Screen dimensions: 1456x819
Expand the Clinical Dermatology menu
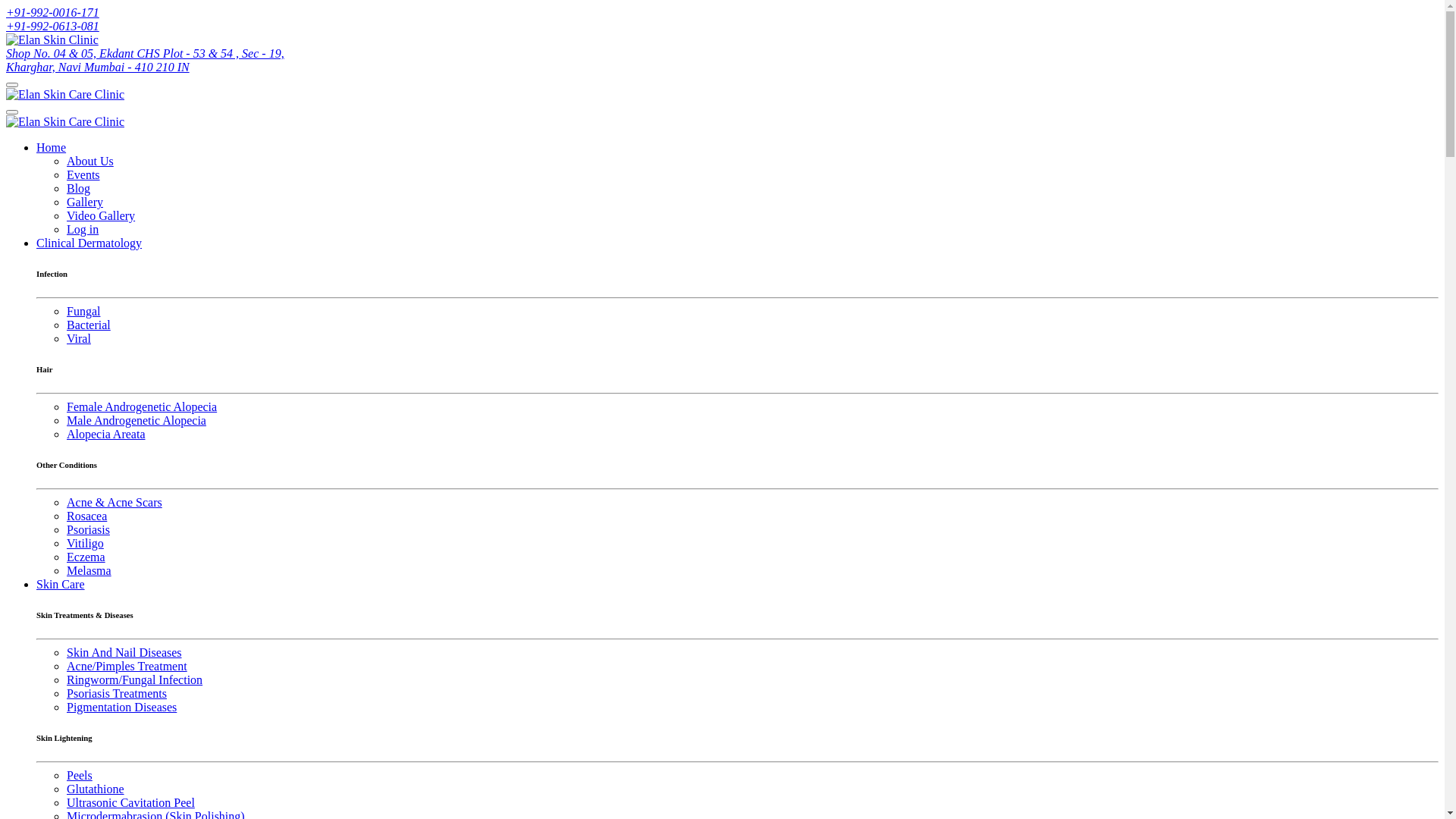(x=89, y=243)
